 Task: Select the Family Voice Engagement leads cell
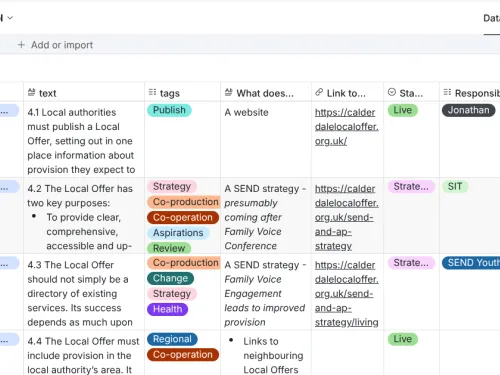(266, 292)
